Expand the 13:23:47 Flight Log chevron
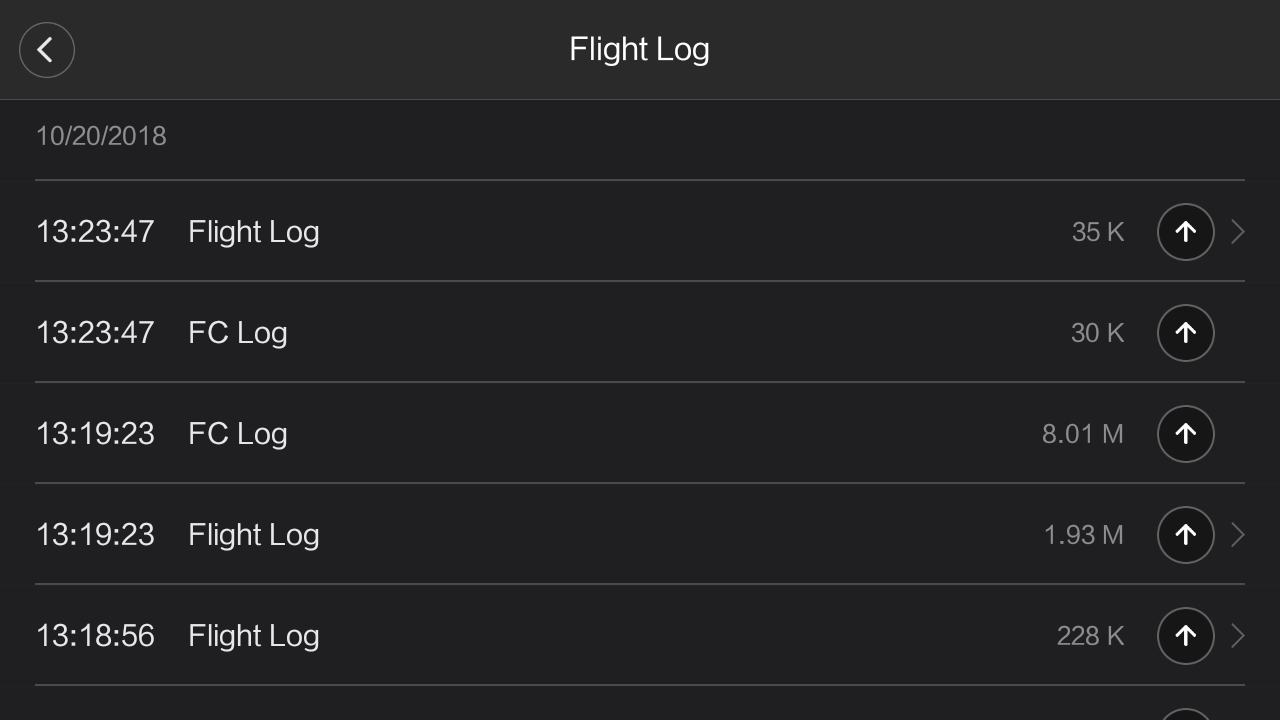Image resolution: width=1280 pixels, height=720 pixels. pyautogui.click(x=1238, y=232)
